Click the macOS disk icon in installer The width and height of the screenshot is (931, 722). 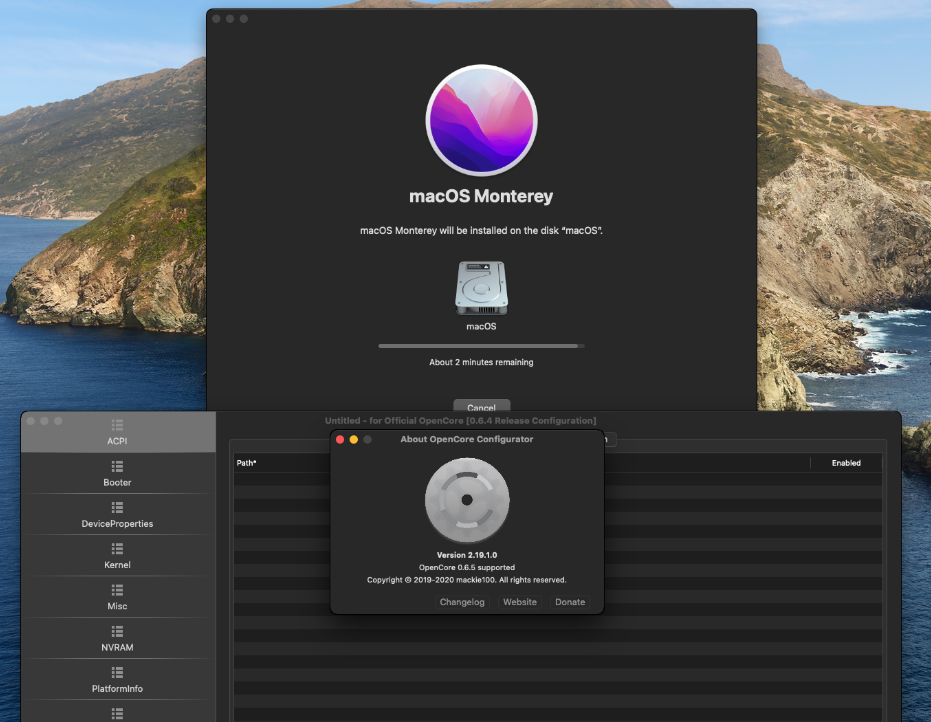[x=482, y=288]
